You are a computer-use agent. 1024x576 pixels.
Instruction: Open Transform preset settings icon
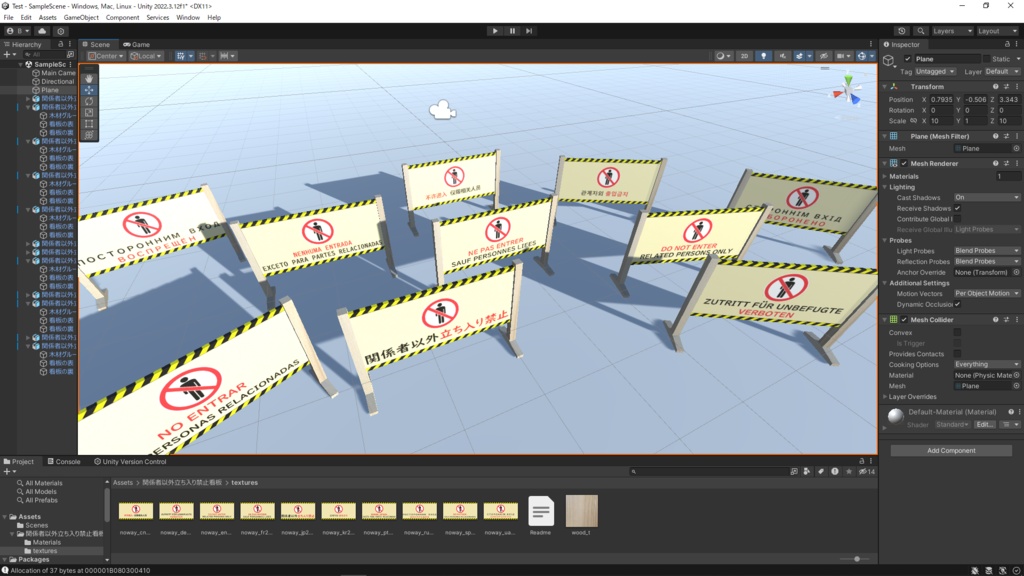pos(1006,87)
